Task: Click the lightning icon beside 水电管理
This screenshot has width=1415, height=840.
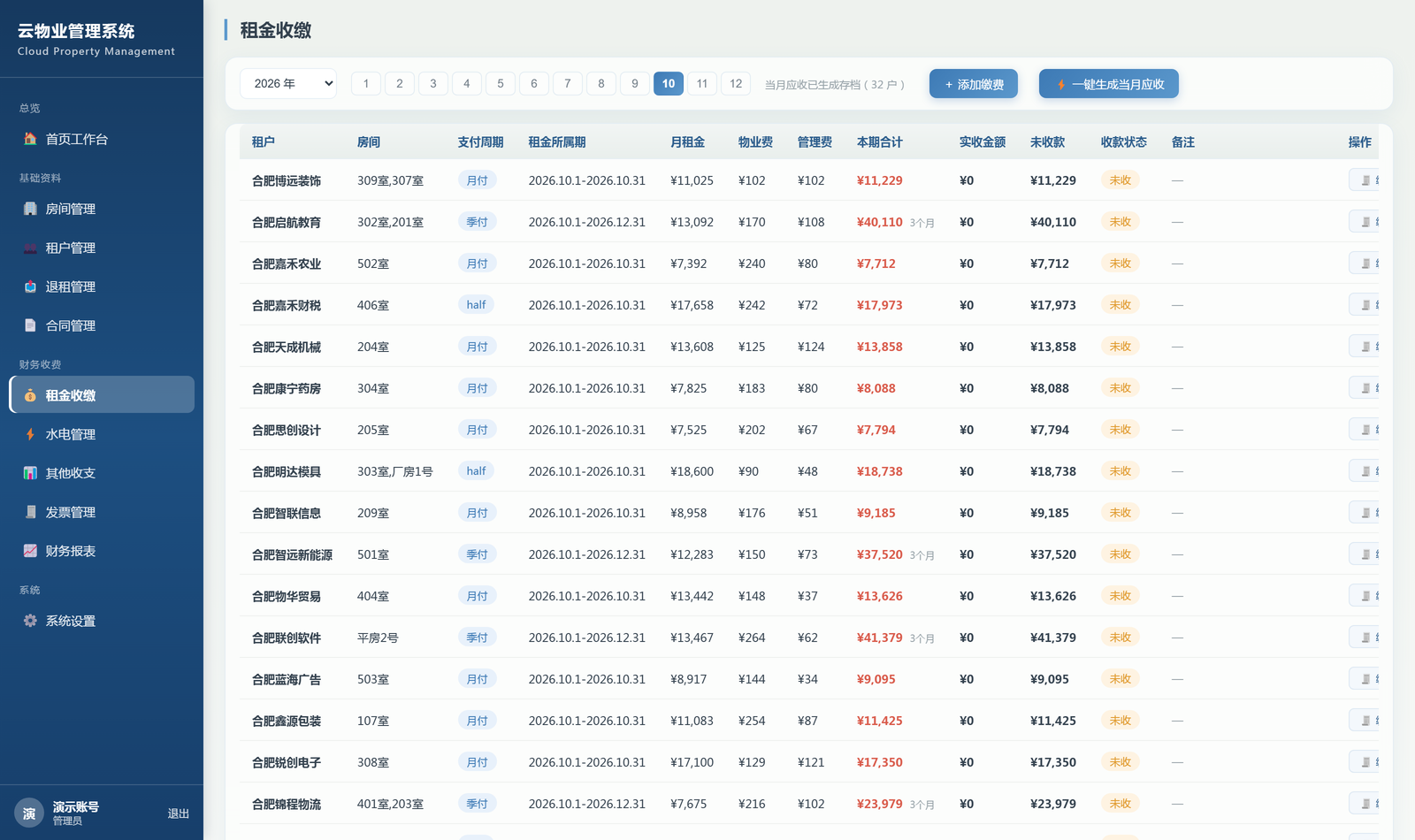Action: click(x=30, y=434)
